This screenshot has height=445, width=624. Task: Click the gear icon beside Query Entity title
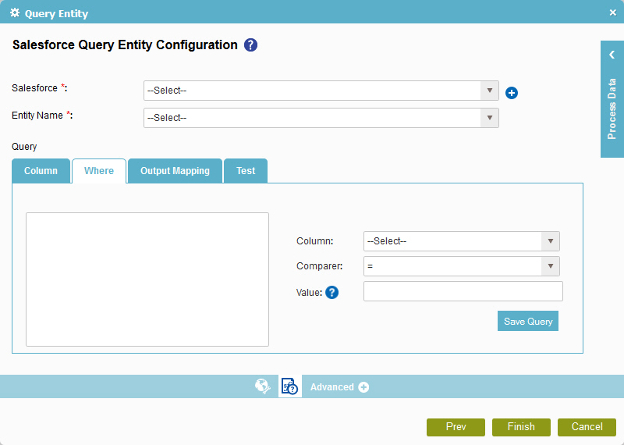15,13
